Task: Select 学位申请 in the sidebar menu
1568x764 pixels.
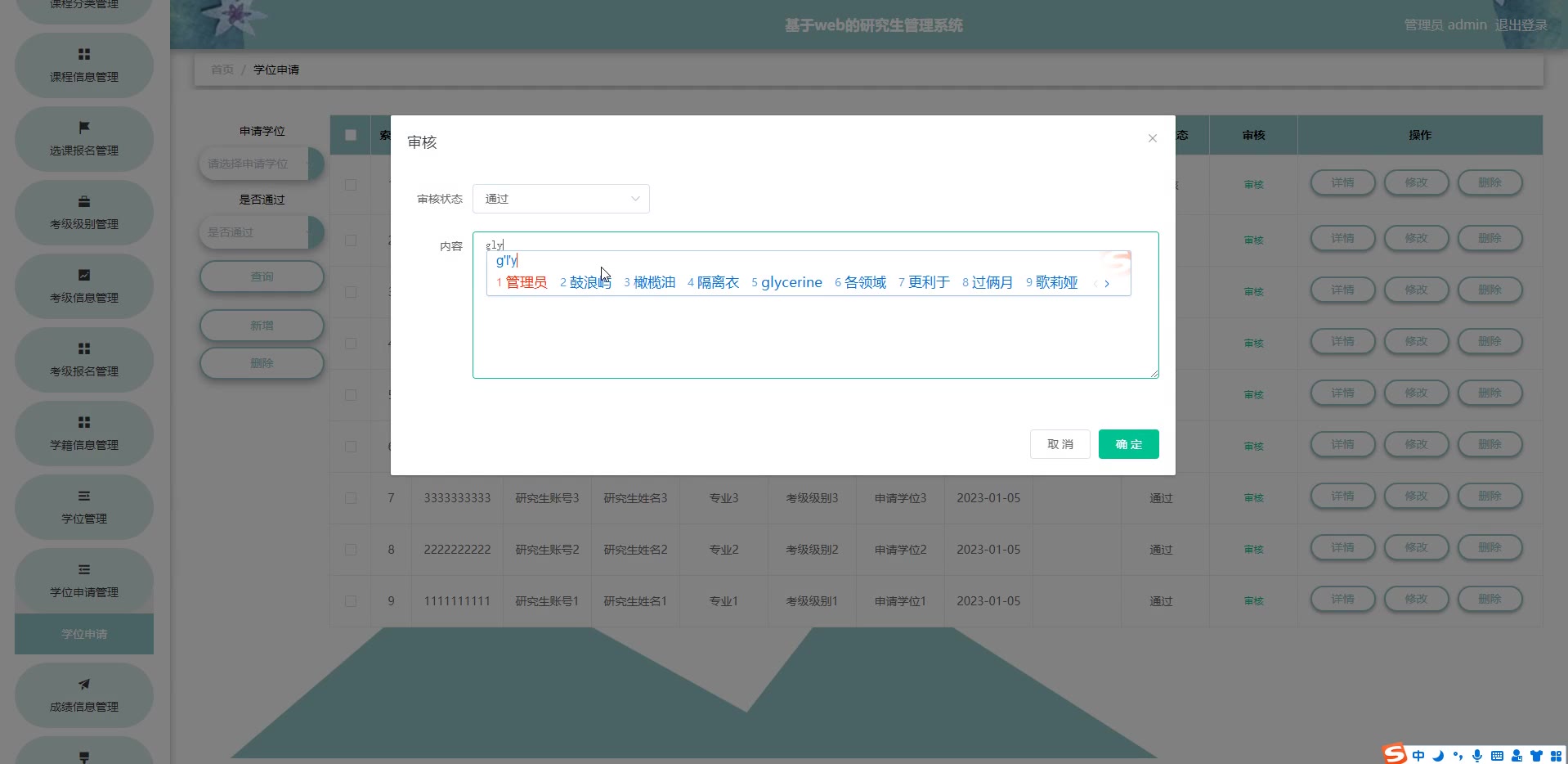Action: coord(84,634)
